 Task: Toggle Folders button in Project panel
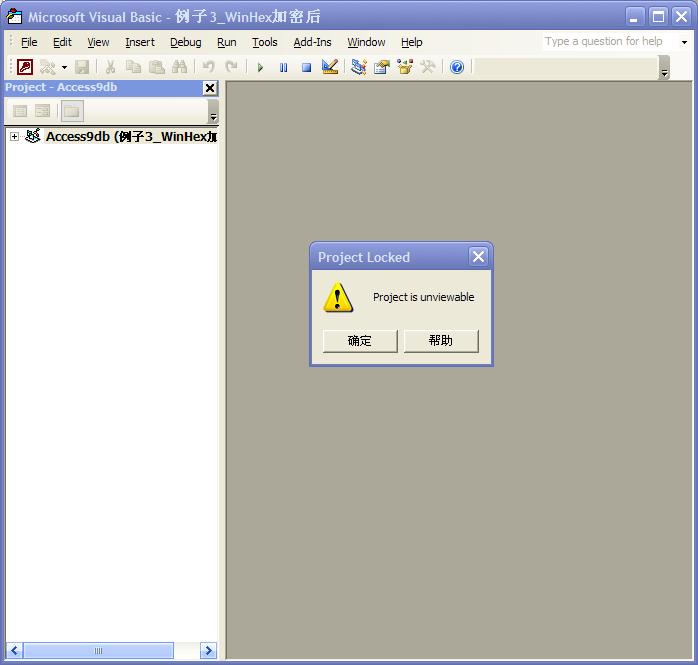point(72,111)
